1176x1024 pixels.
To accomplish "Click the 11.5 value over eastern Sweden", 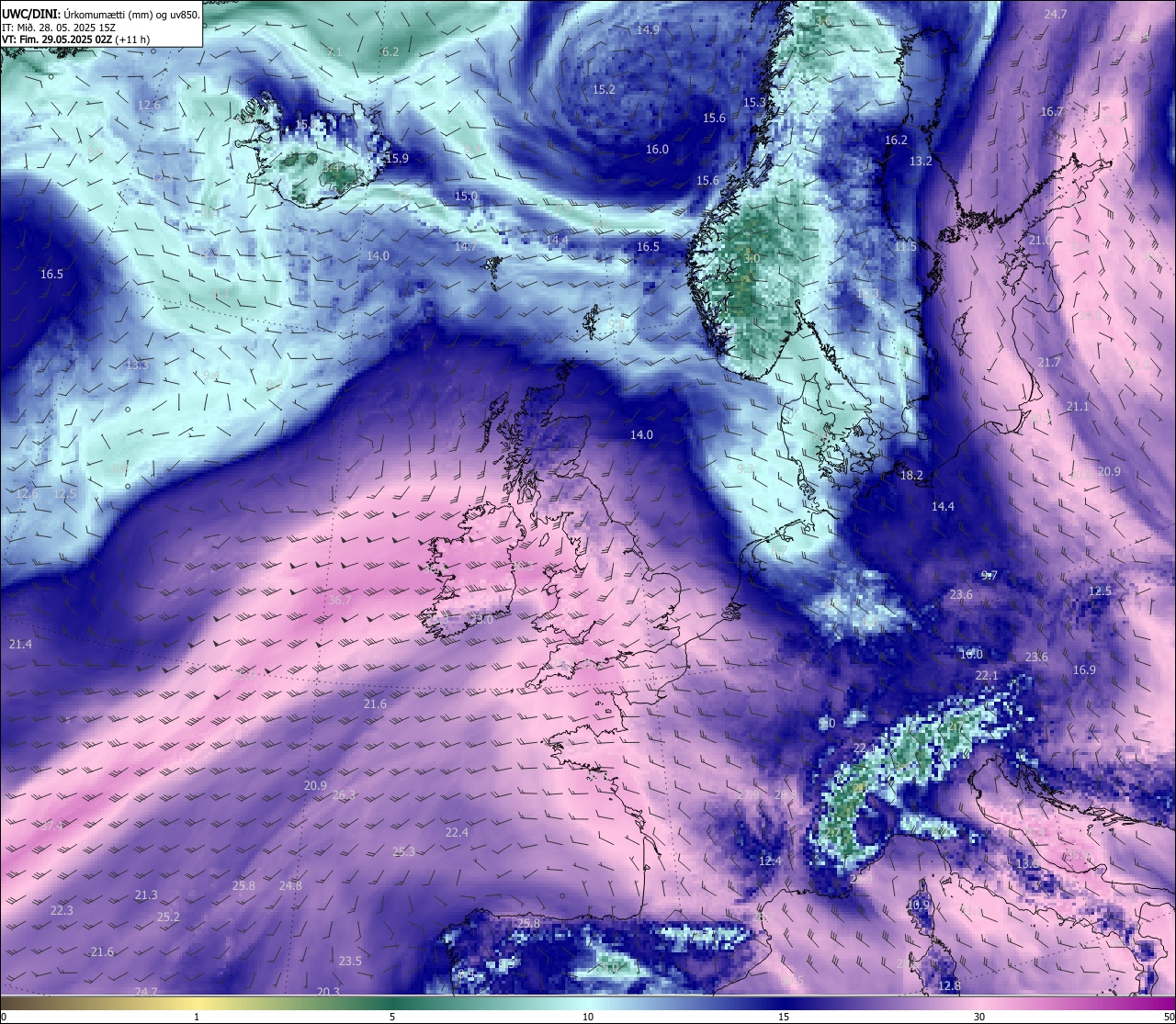I will pos(905,247).
